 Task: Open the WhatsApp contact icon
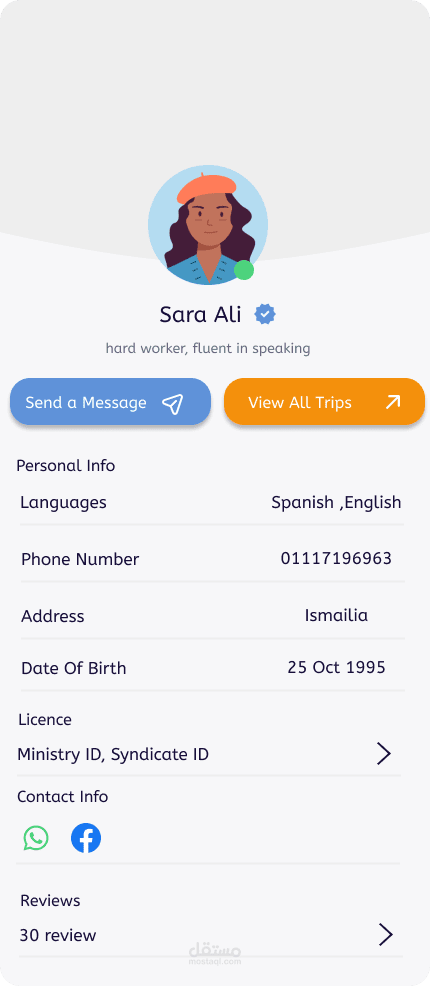36,838
